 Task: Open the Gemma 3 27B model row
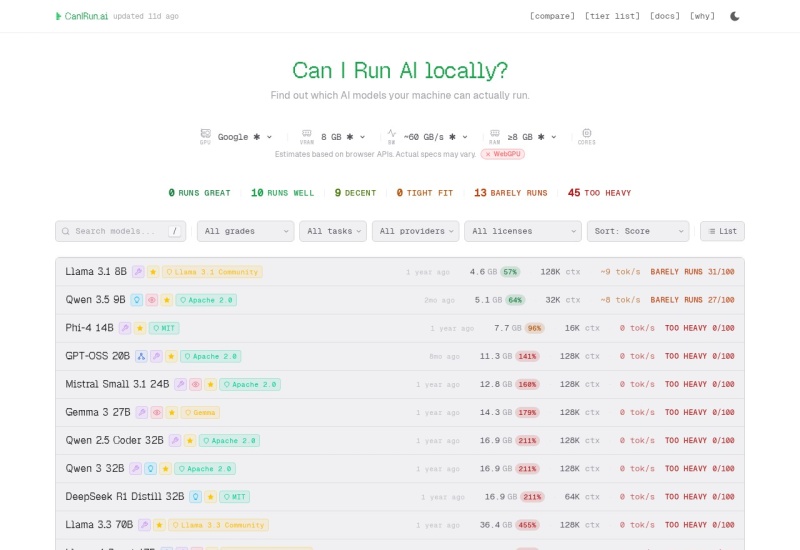(x=399, y=412)
